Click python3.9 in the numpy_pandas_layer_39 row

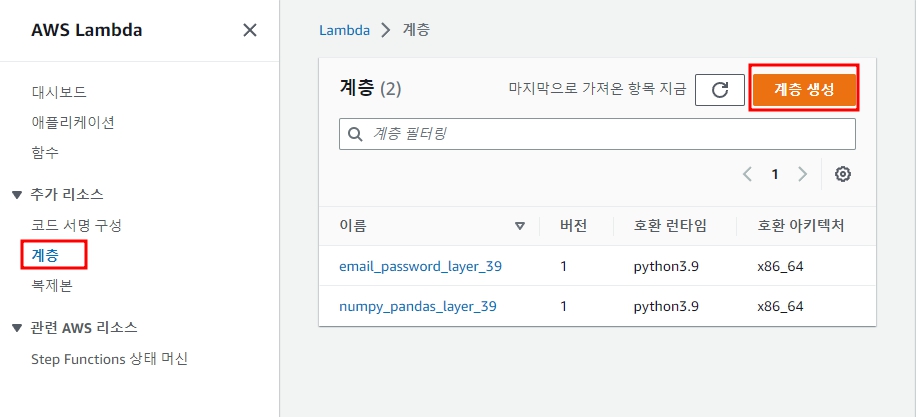pyautogui.click(x=666, y=306)
